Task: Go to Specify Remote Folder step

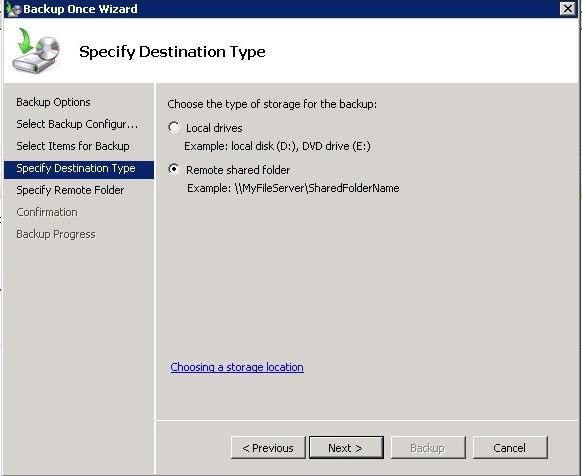Action: [70, 190]
